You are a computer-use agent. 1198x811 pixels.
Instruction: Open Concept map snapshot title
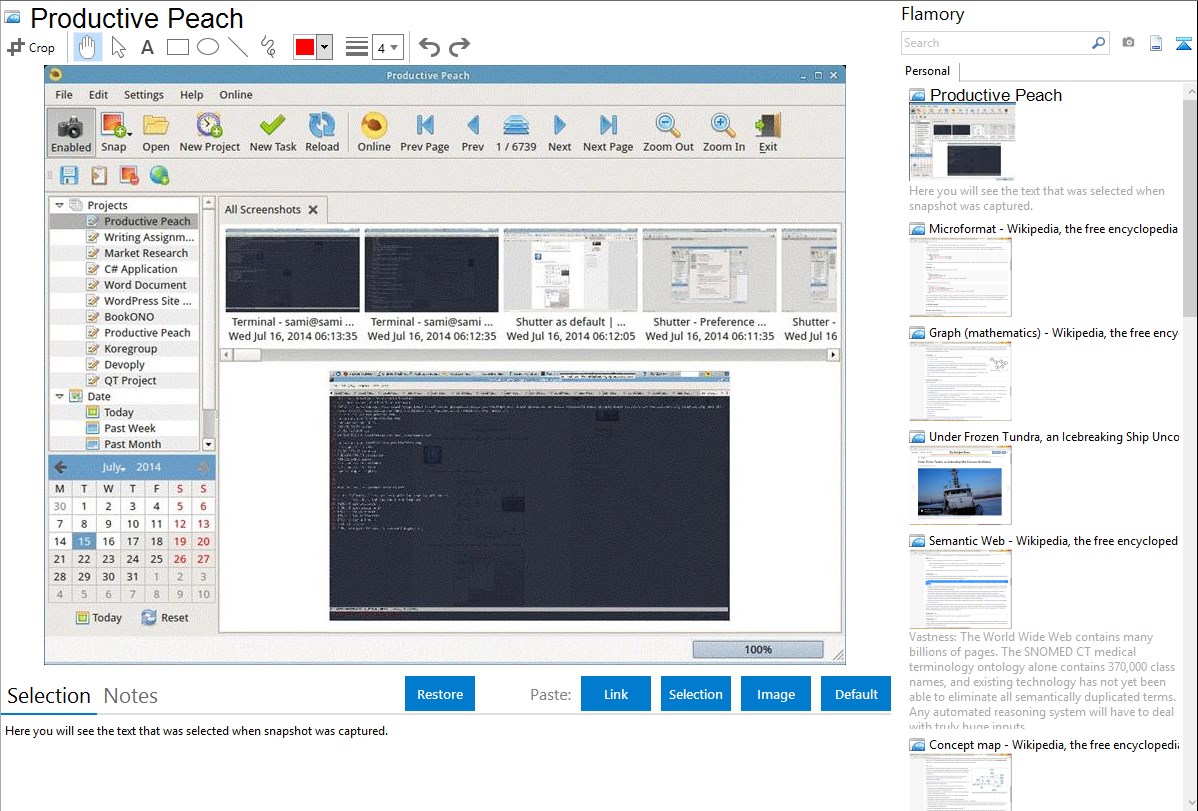pyautogui.click(x=1053, y=744)
